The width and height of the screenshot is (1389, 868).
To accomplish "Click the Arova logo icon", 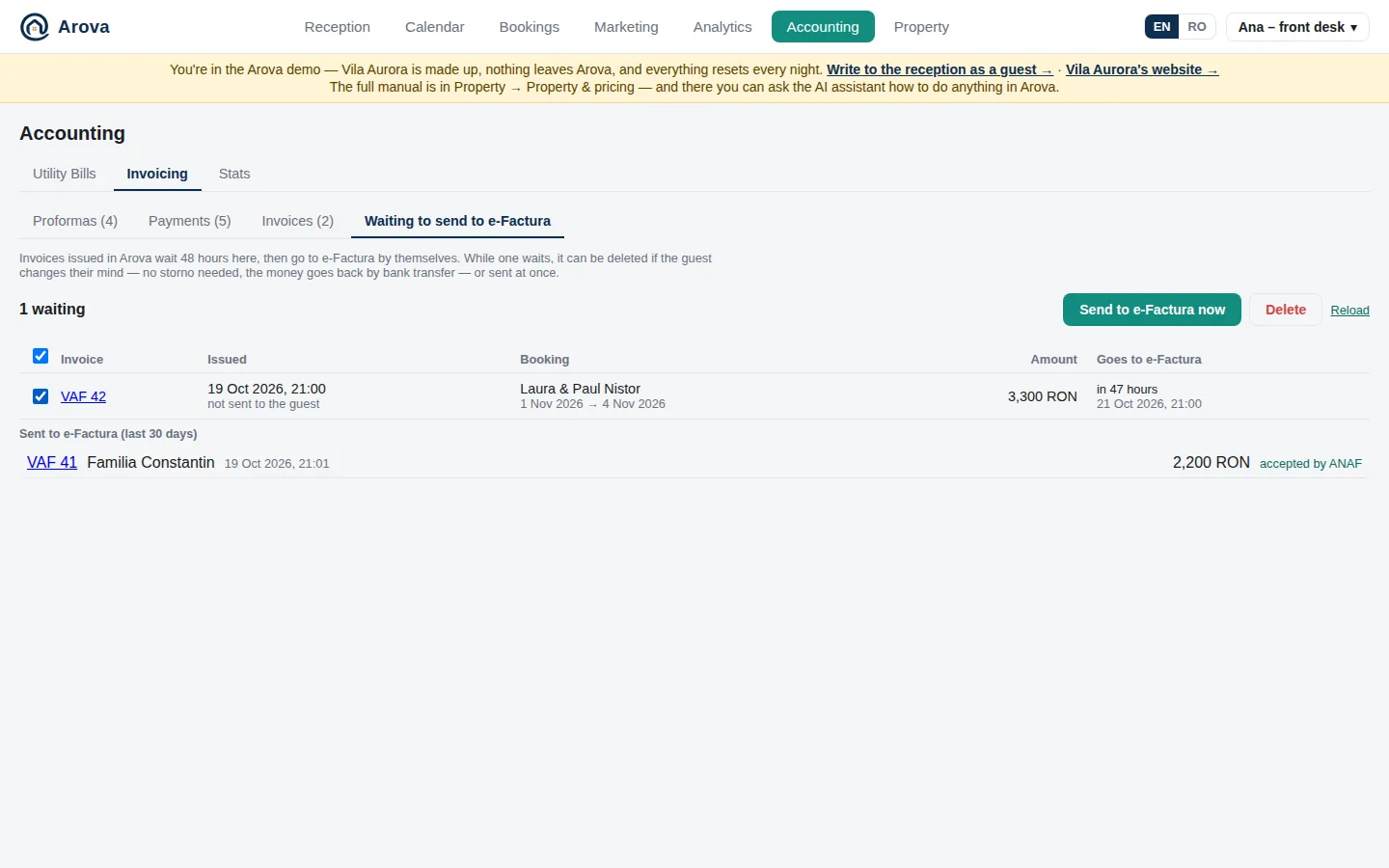I will pyautogui.click(x=35, y=27).
